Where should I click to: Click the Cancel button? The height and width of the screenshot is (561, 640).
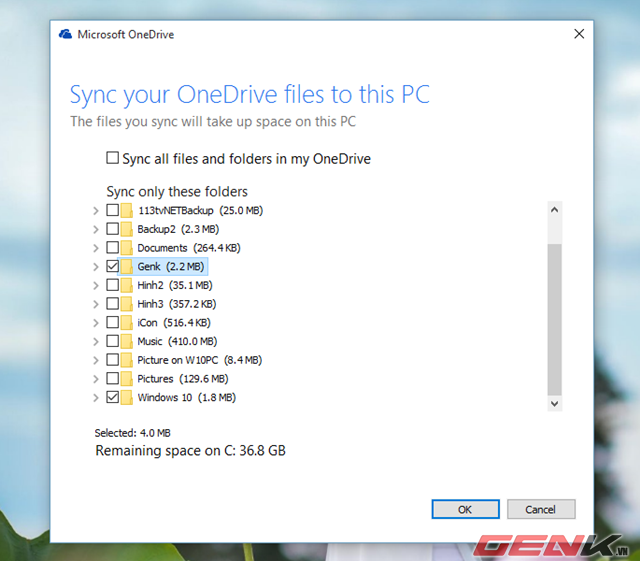[x=541, y=509]
